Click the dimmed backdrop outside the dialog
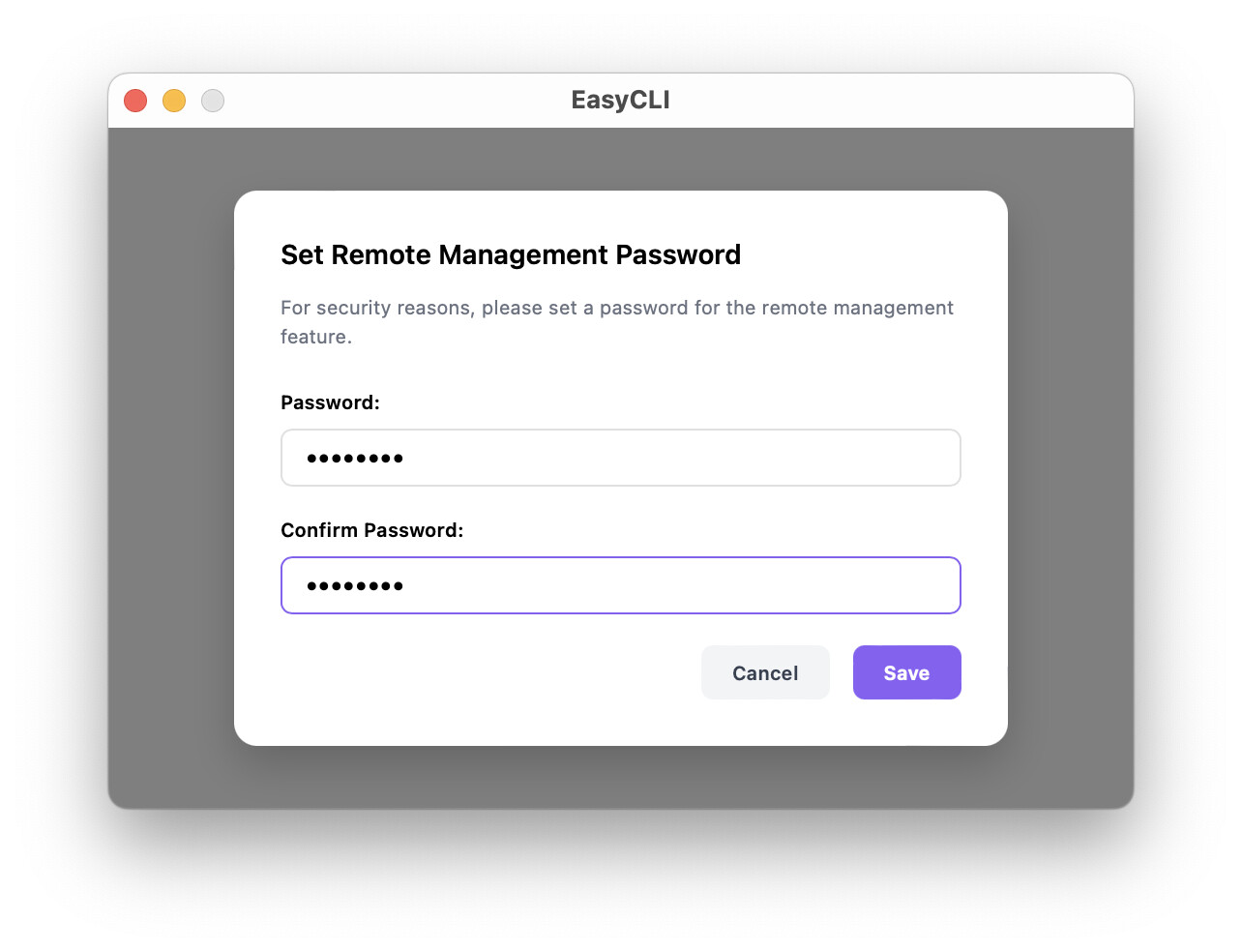 point(170,464)
